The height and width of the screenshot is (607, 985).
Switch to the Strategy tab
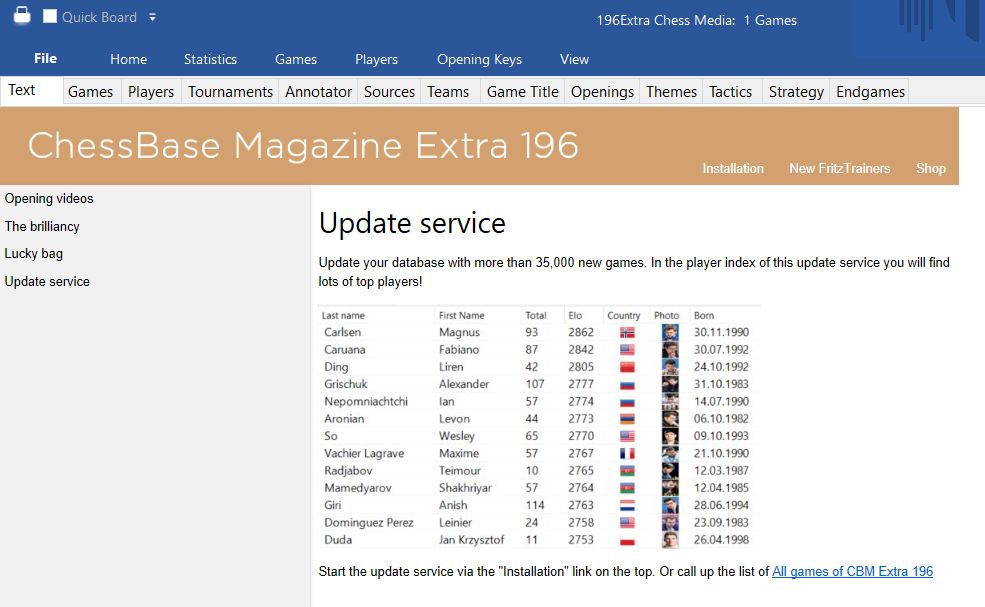point(796,92)
